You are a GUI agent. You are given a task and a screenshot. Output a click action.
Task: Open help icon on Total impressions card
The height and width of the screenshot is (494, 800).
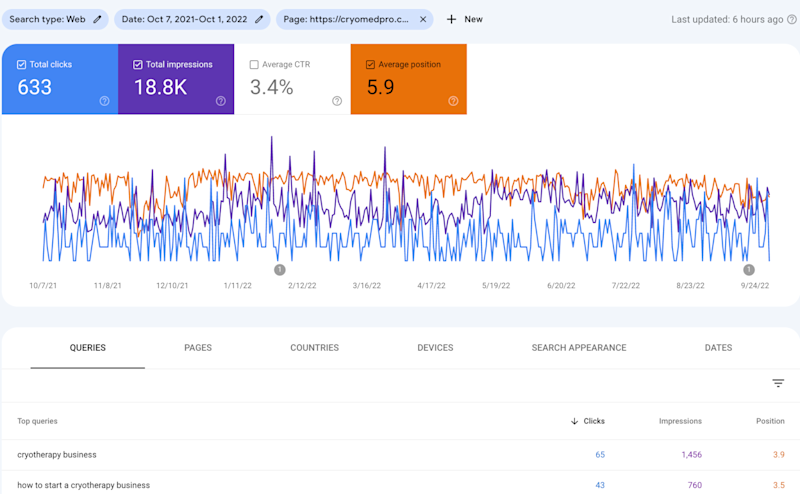click(x=220, y=100)
